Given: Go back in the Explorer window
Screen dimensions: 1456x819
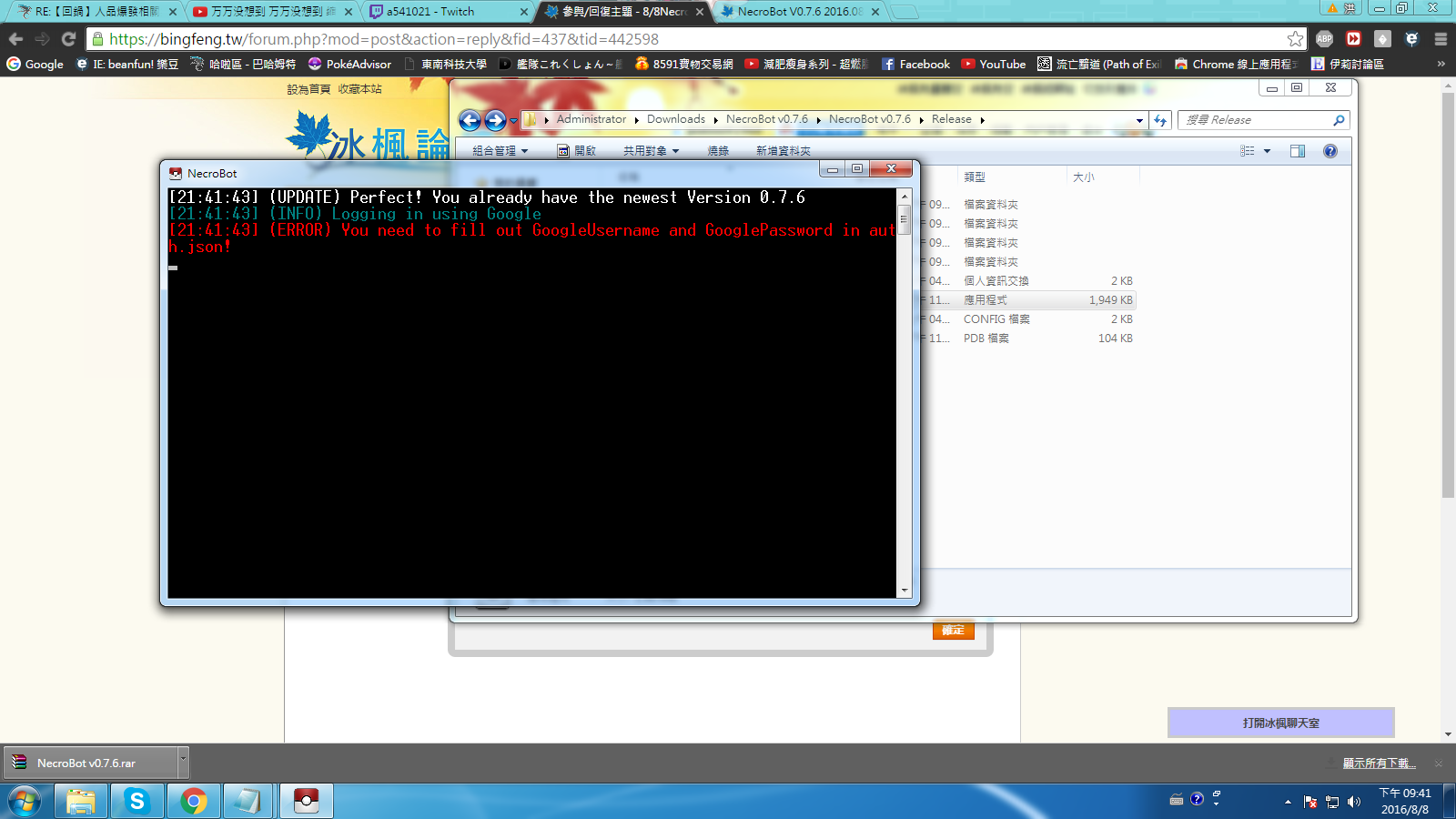Looking at the screenshot, I should click(x=470, y=120).
